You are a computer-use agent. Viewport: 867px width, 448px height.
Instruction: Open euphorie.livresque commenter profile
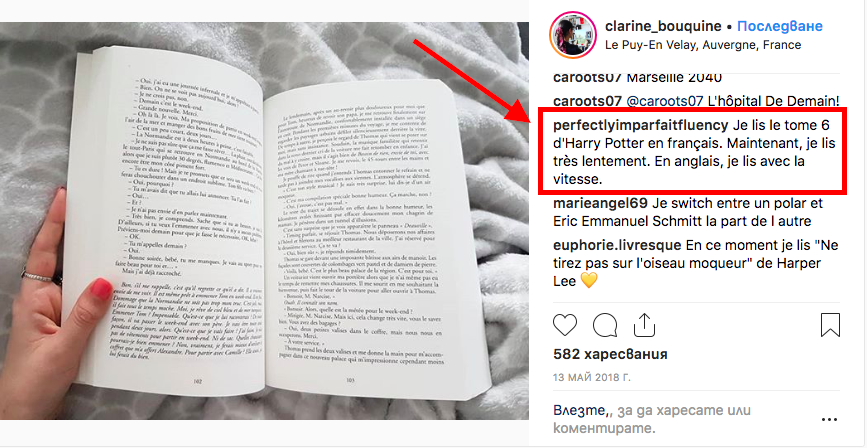point(617,246)
